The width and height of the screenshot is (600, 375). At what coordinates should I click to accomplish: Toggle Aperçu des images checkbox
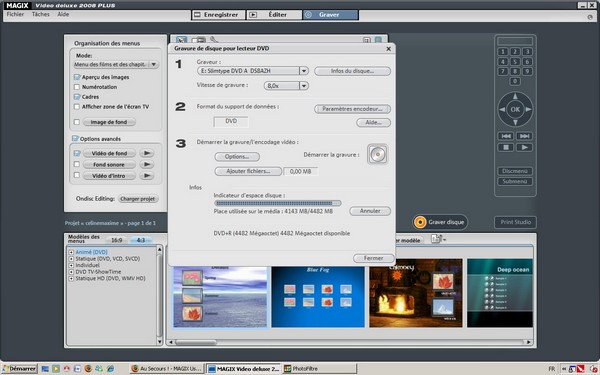pos(77,77)
